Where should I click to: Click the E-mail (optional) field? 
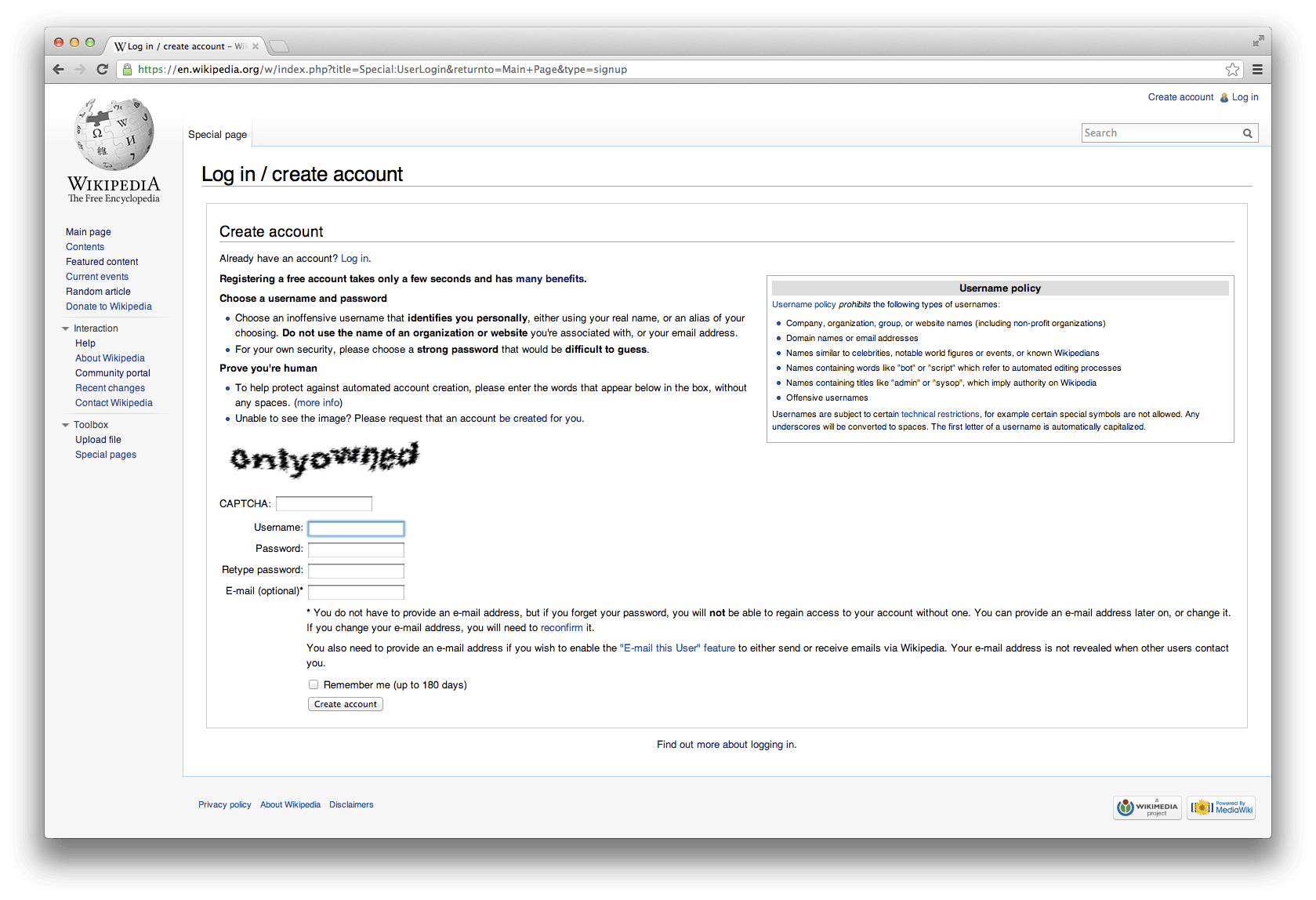tap(356, 592)
